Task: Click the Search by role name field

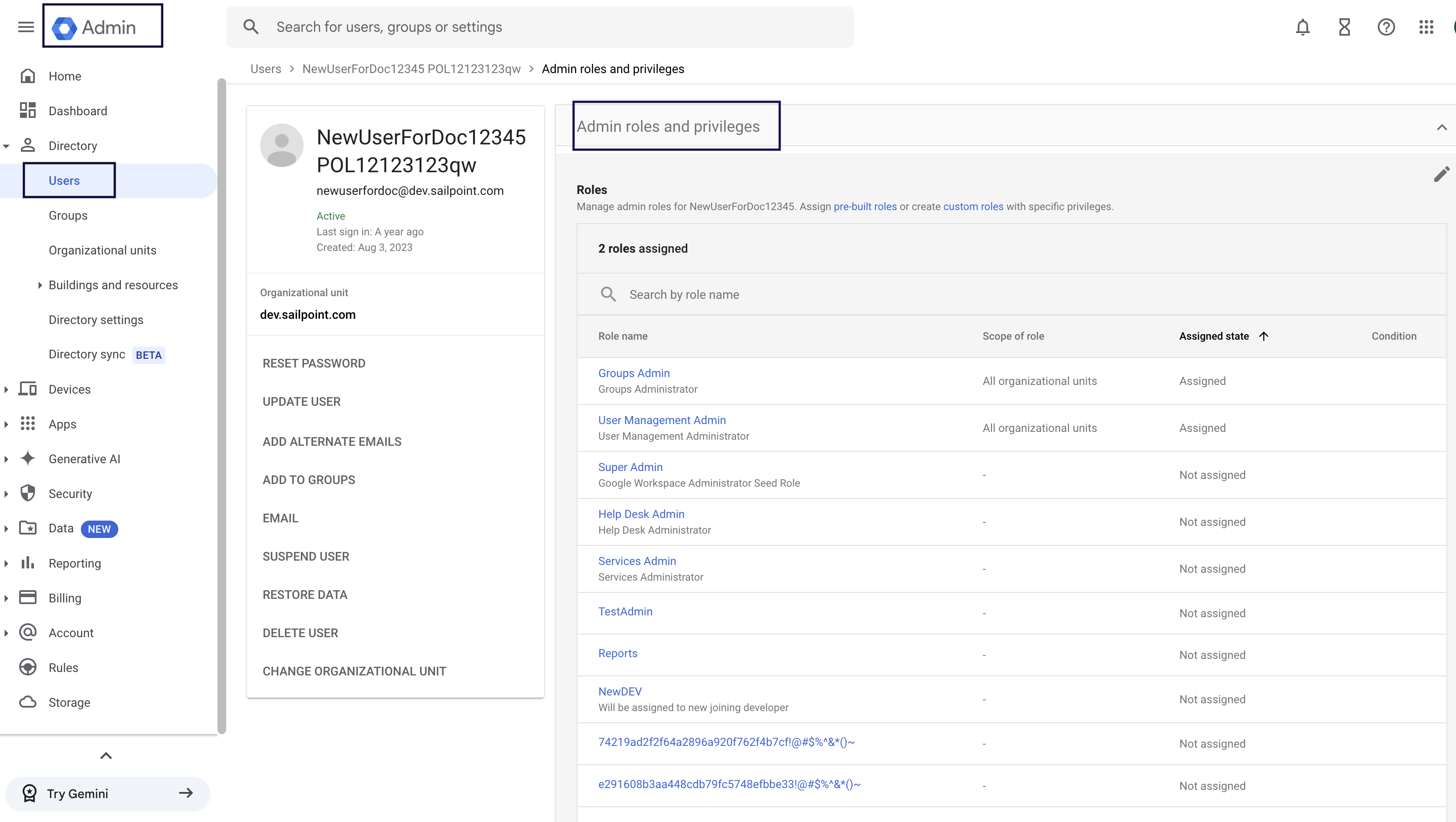Action: [1011, 294]
